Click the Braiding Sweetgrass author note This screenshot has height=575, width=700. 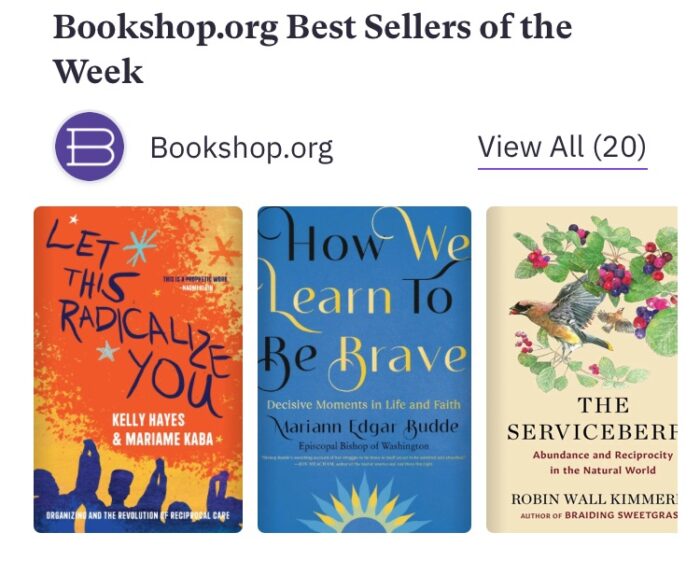click(x=599, y=515)
